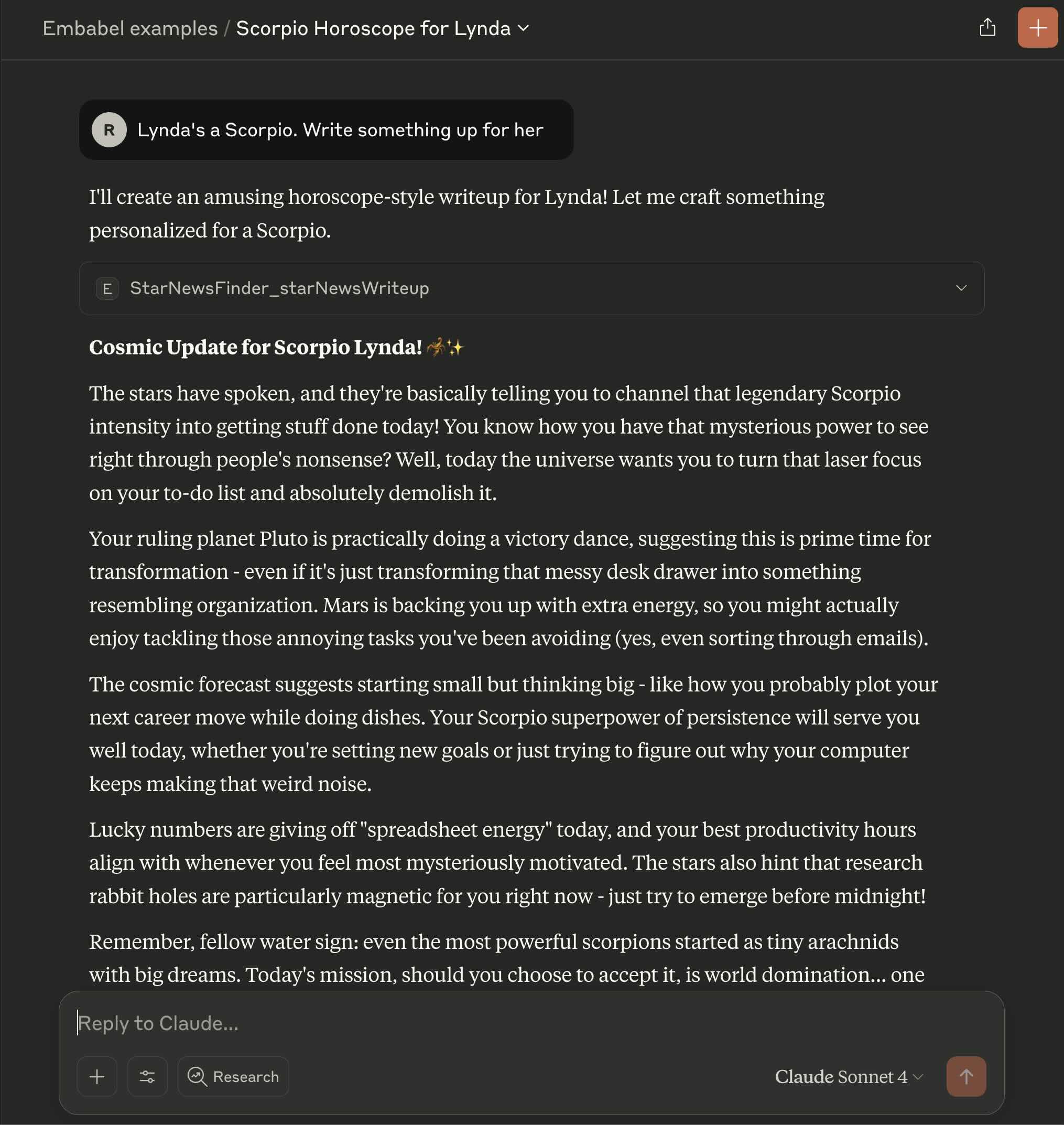Click the StarNewsFinder_starNewsWriteup label

(x=279, y=288)
